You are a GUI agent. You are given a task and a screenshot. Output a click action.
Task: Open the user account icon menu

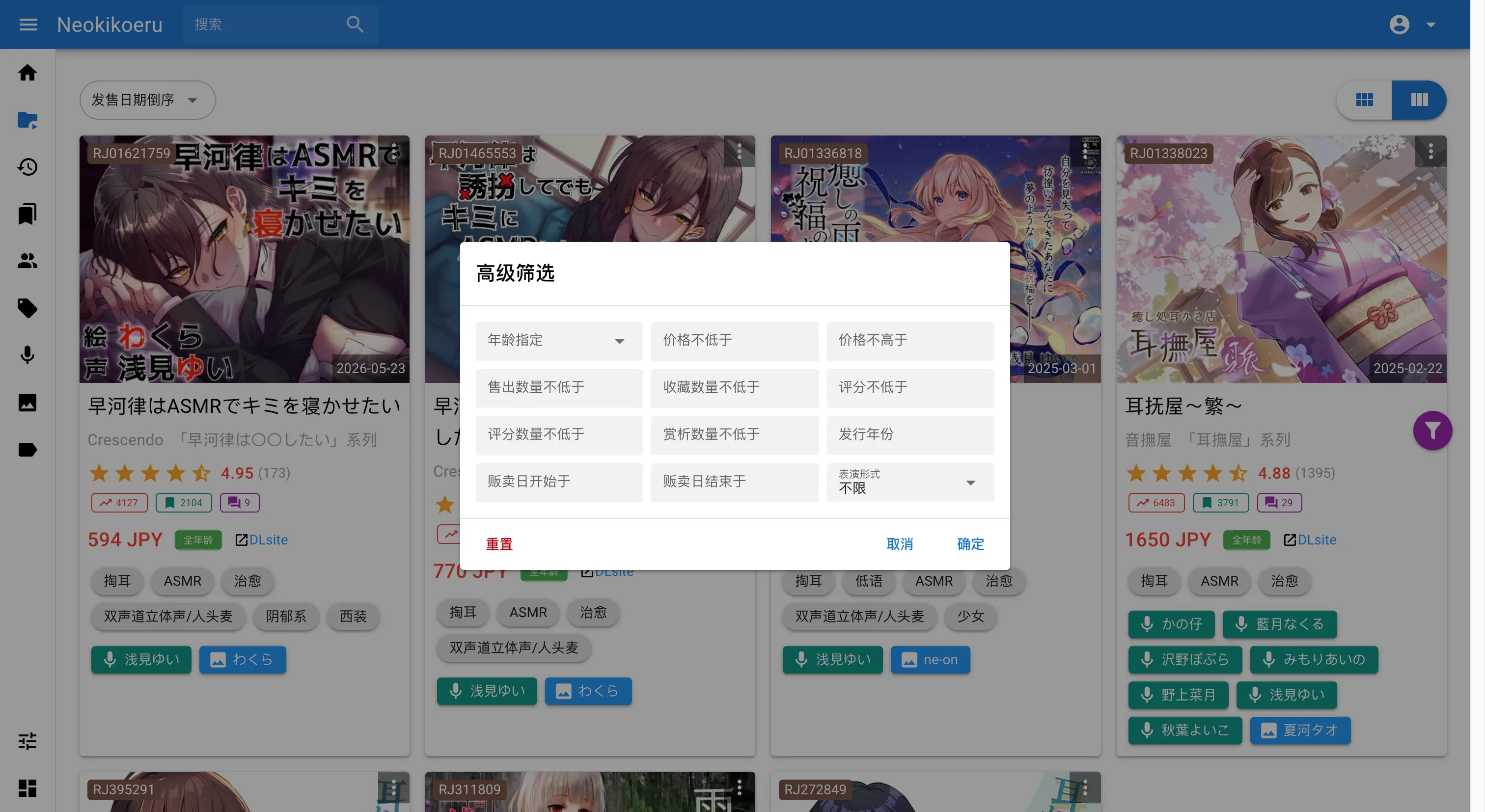(1399, 24)
